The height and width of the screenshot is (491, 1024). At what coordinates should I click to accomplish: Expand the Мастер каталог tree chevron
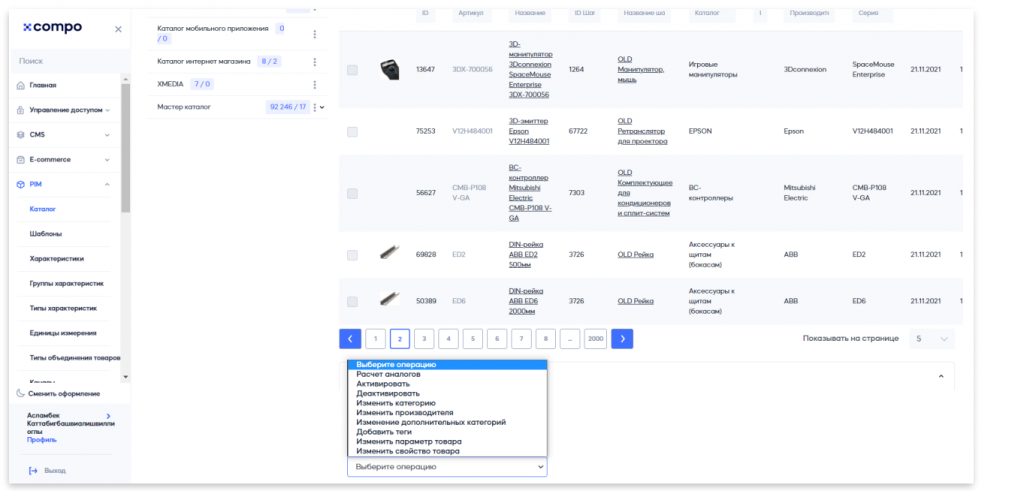point(322,107)
